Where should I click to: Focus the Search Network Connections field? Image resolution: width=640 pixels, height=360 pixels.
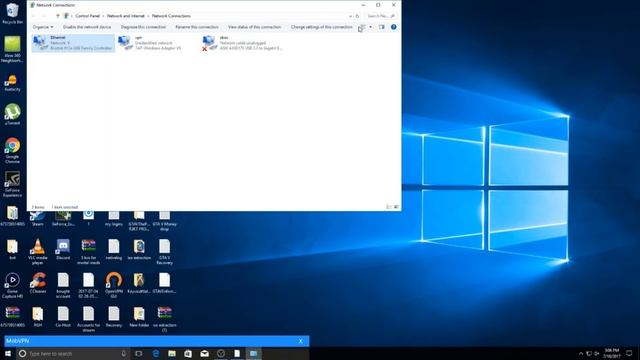380,16
